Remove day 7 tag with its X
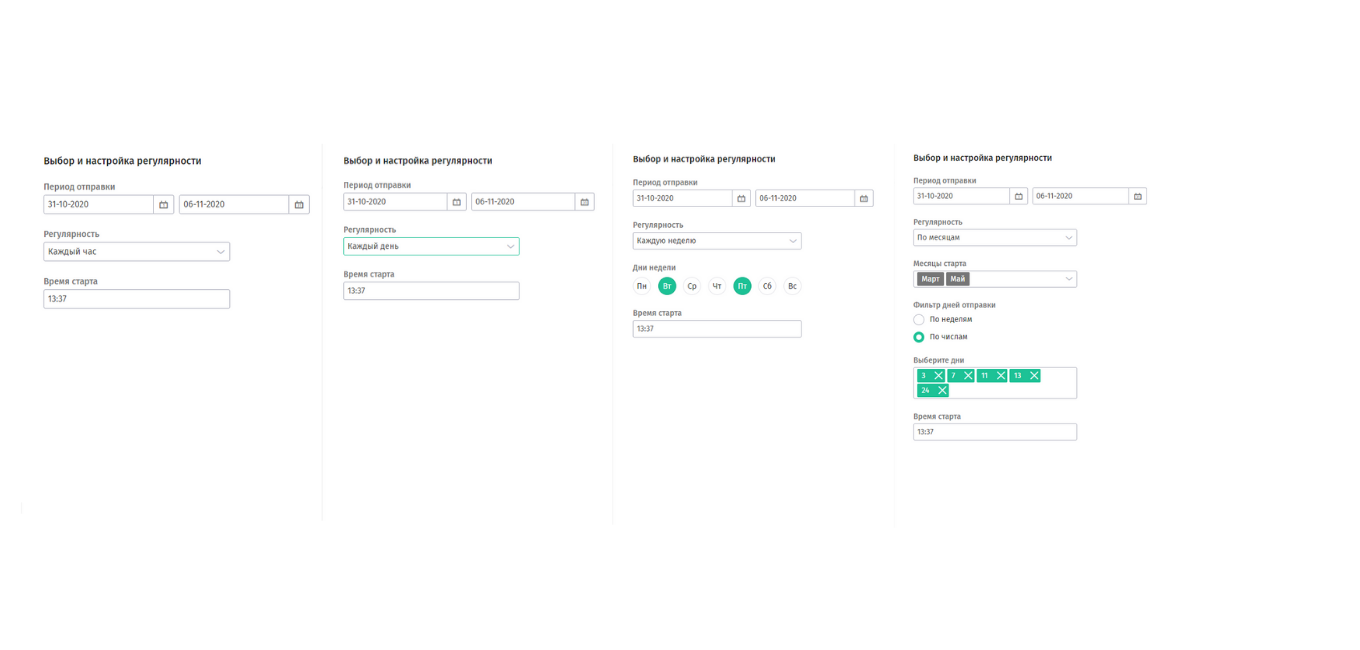Viewport: 1360px width, 650px height. (x=968, y=376)
